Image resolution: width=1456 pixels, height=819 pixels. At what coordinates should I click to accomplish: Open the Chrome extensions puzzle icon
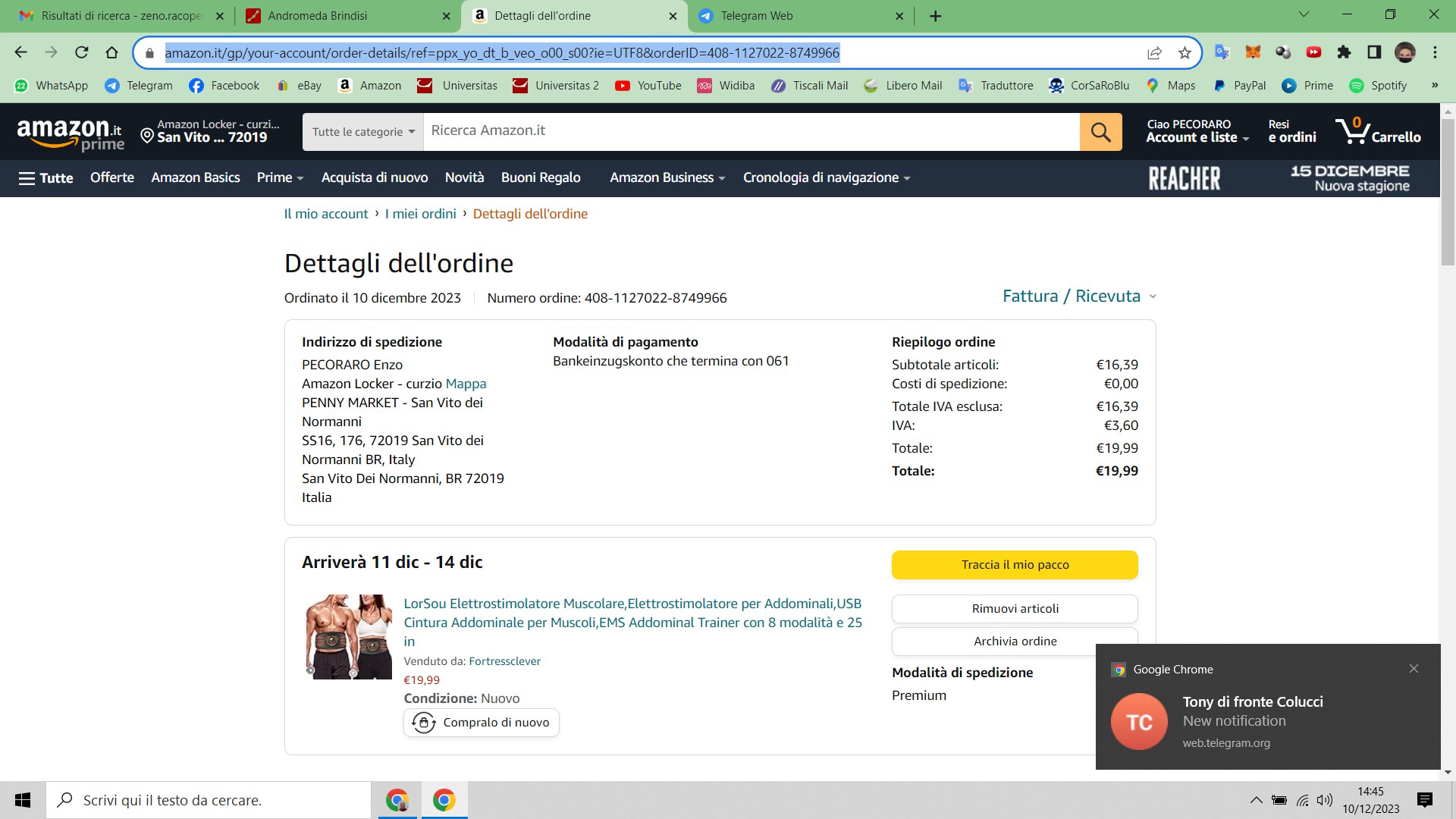1344,52
